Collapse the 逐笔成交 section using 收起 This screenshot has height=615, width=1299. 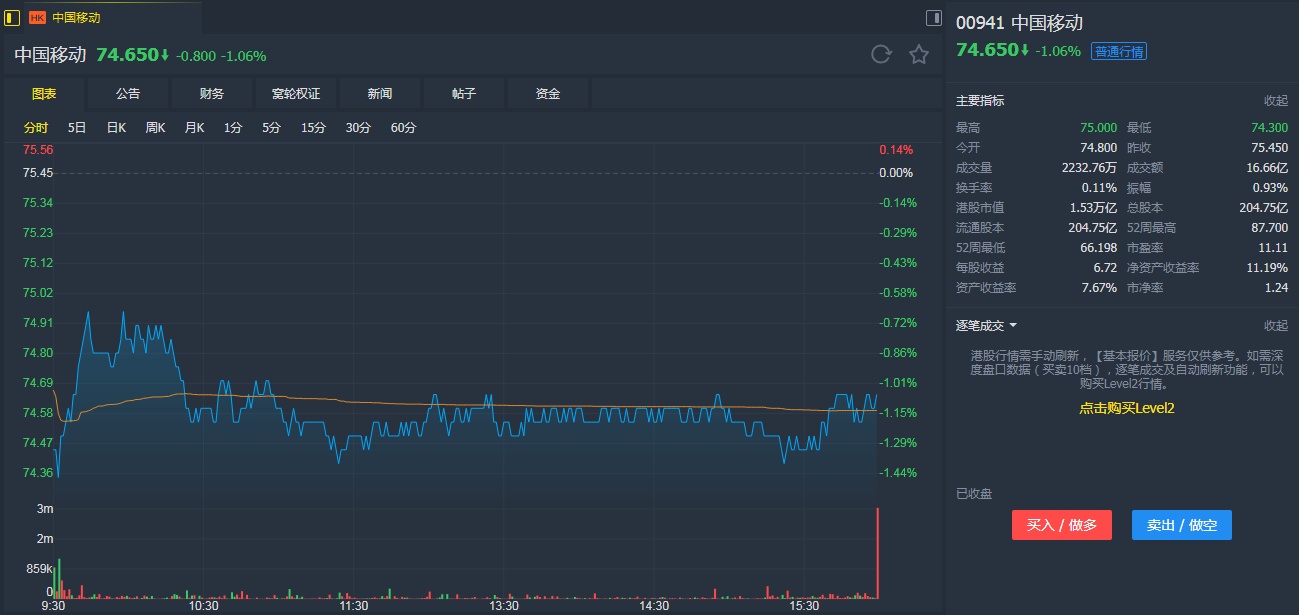[1275, 325]
